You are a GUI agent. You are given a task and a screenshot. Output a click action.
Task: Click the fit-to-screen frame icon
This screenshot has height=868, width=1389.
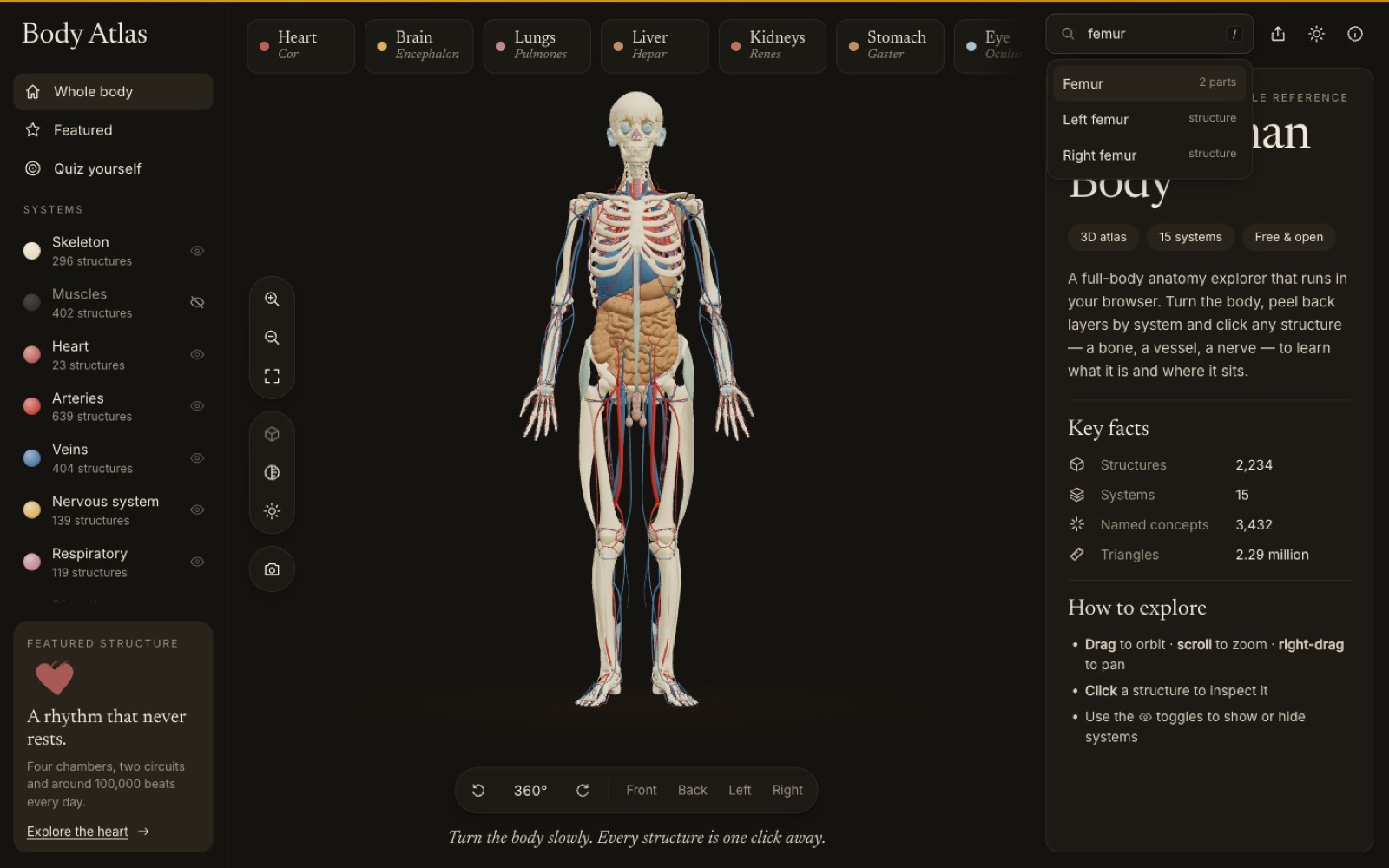pyautogui.click(x=272, y=376)
